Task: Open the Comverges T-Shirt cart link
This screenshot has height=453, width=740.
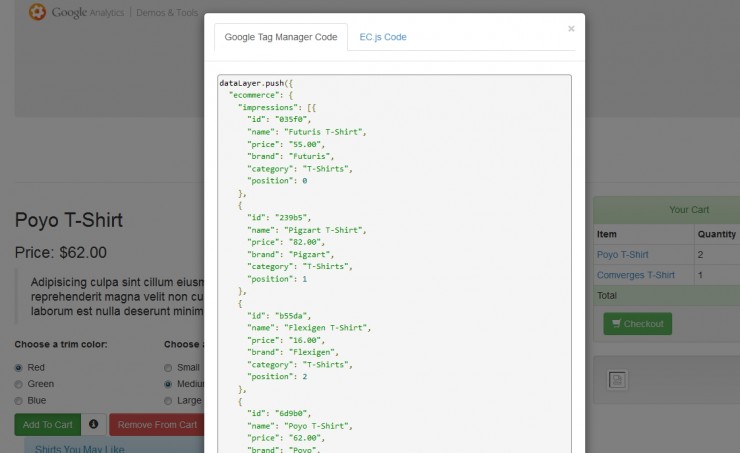Action: coord(635,275)
